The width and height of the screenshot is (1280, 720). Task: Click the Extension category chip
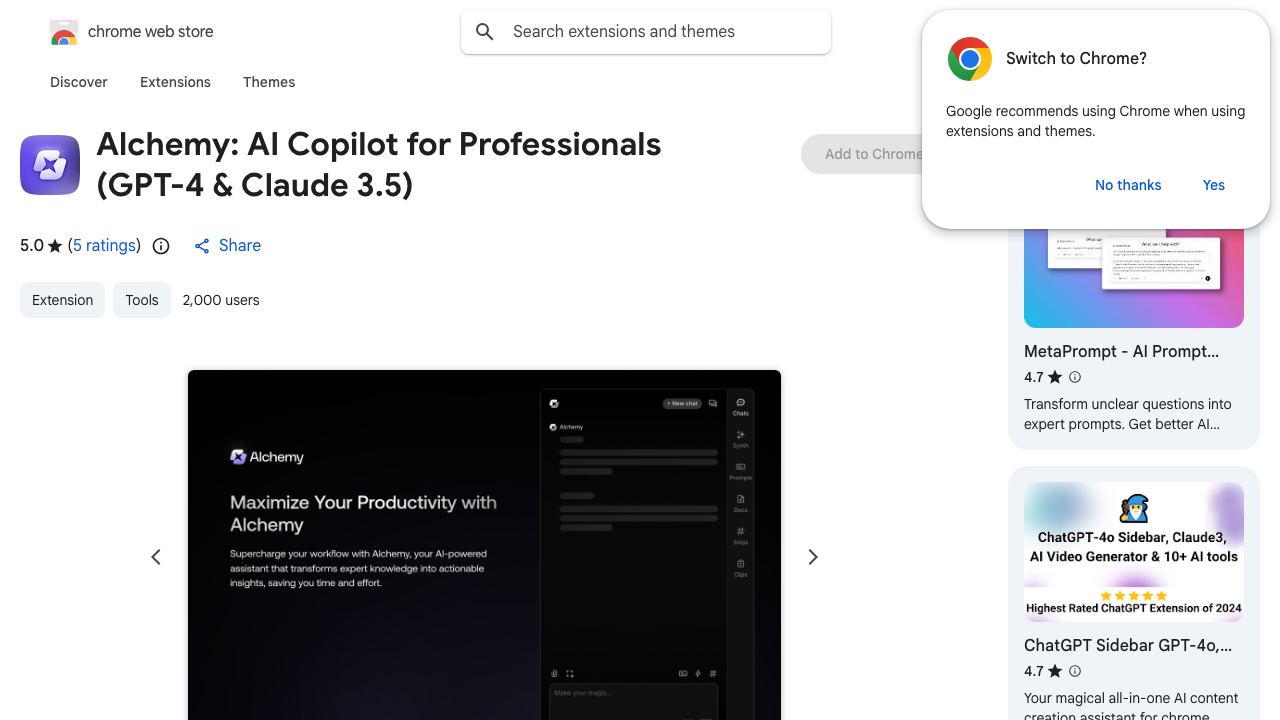pyautogui.click(x=62, y=300)
